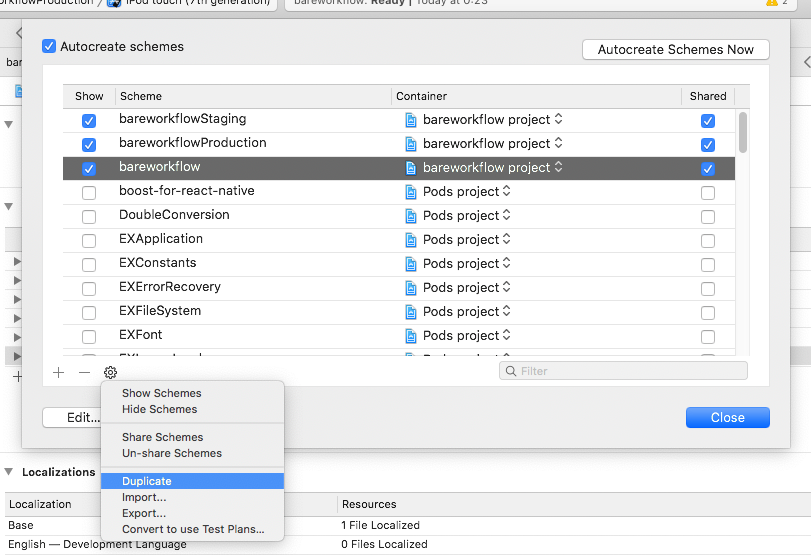The width and height of the screenshot is (811, 555).
Task: Click project icon in EXErrorRecovery row
Action: pos(411,288)
